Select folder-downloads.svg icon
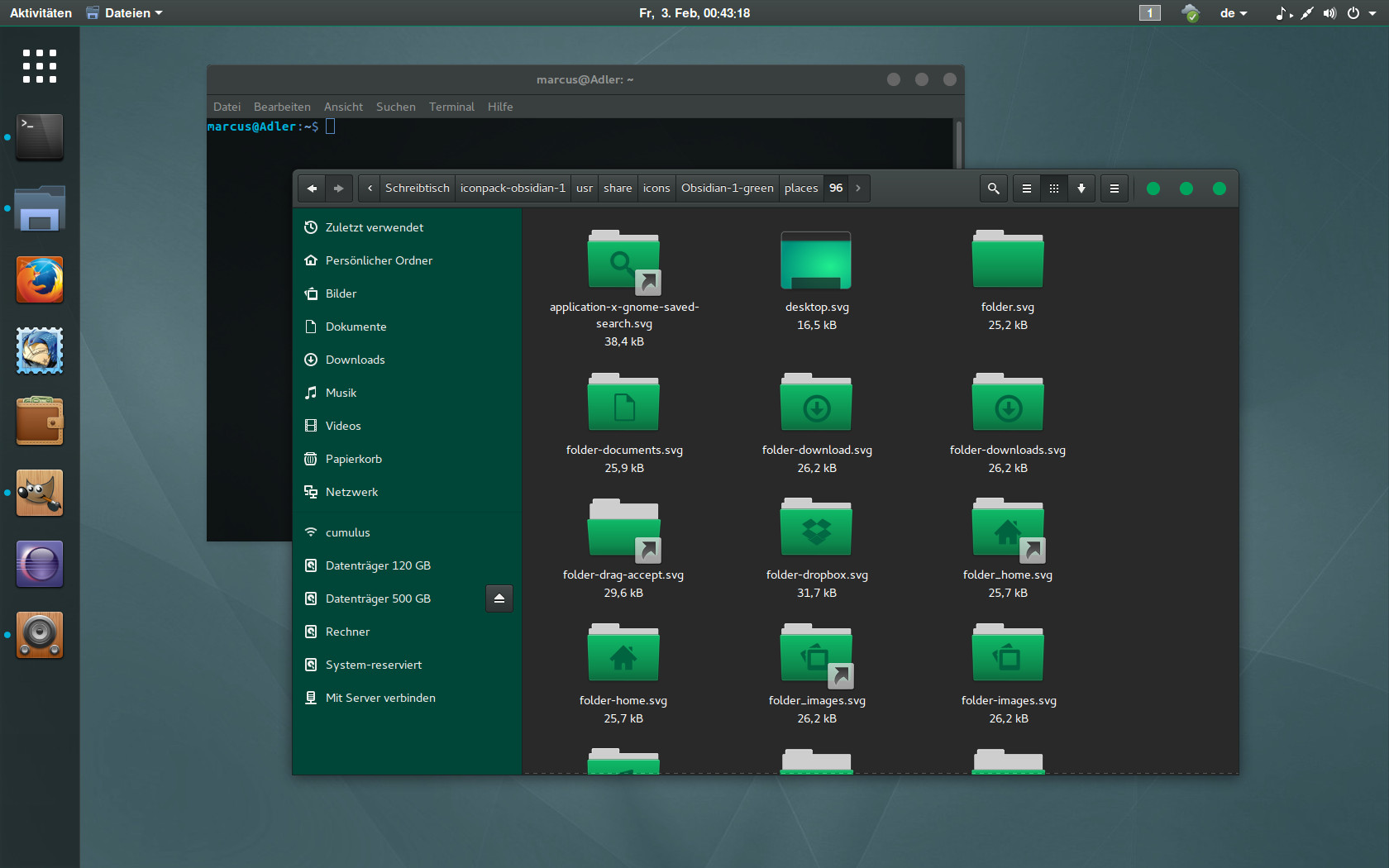This screenshot has height=868, width=1389. pos(1008,402)
